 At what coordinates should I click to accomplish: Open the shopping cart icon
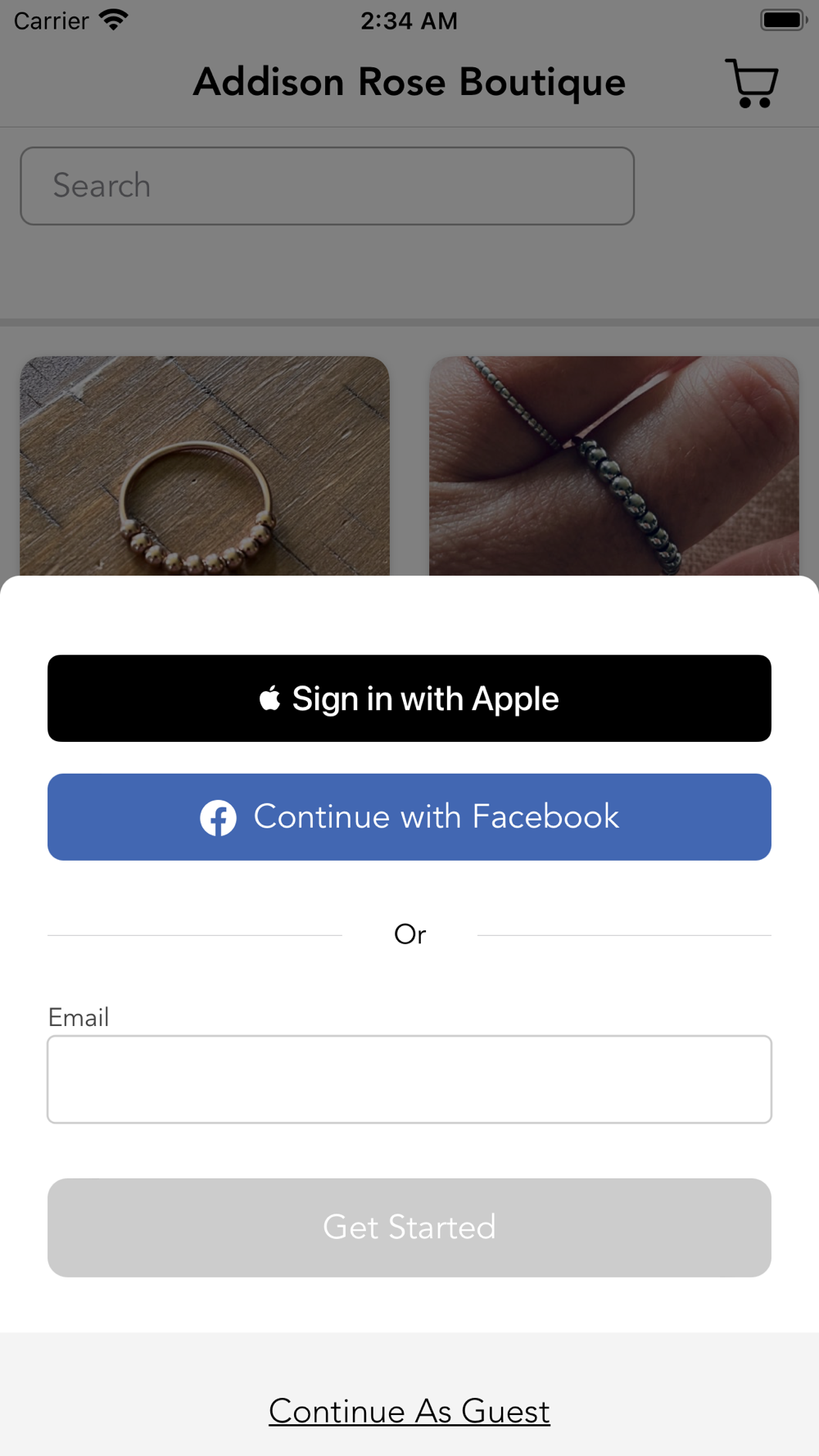[751, 83]
